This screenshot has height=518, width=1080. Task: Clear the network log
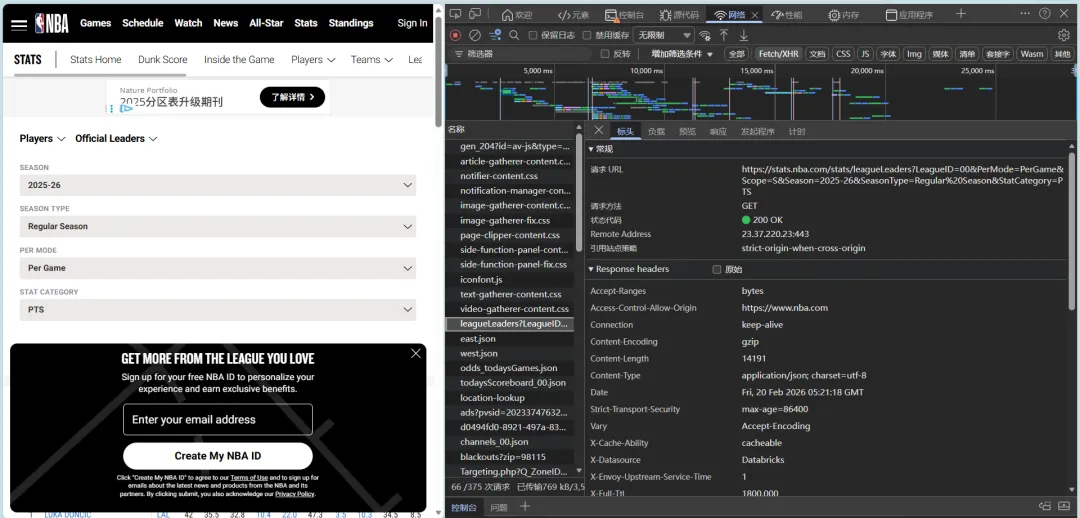tap(475, 35)
